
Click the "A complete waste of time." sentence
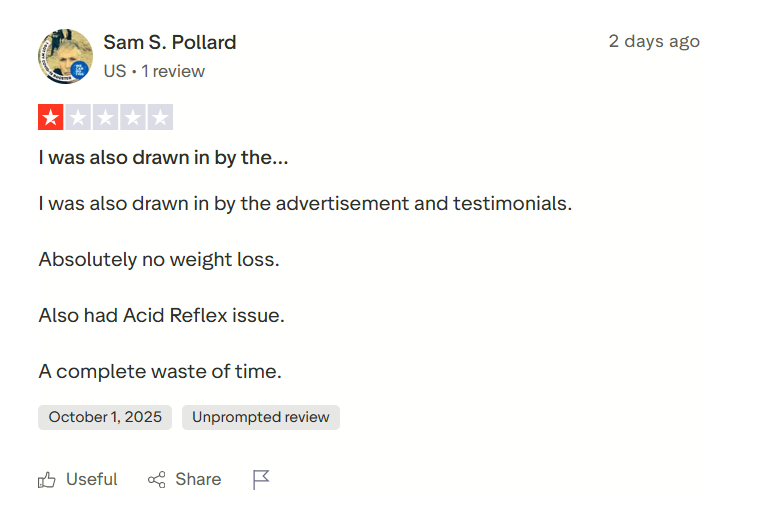tap(160, 371)
